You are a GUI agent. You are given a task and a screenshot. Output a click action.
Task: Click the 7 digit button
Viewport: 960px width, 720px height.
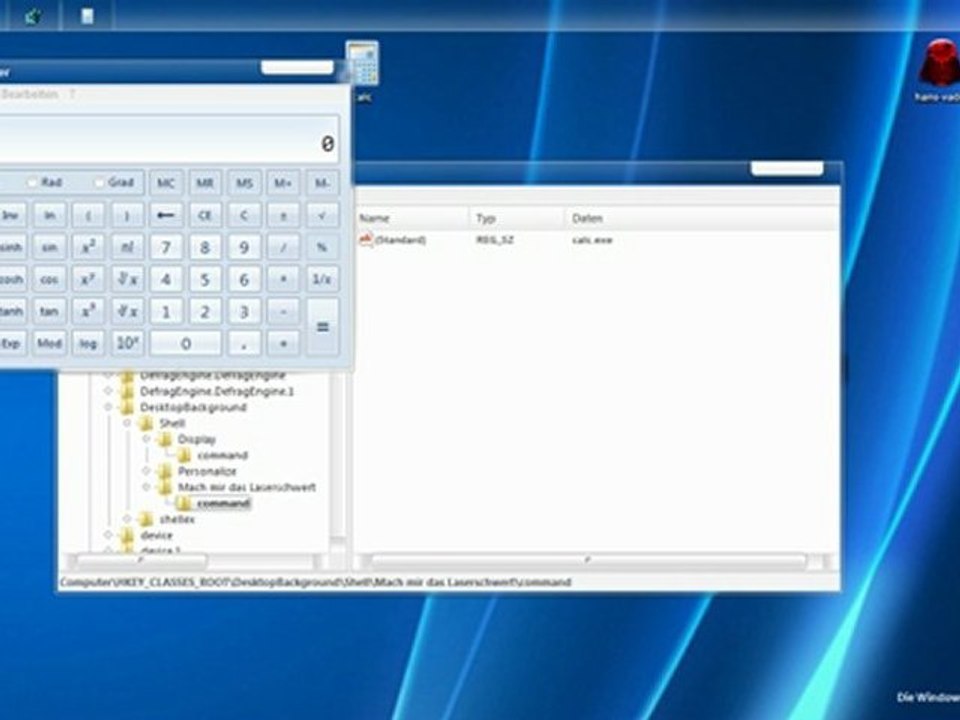coord(166,247)
